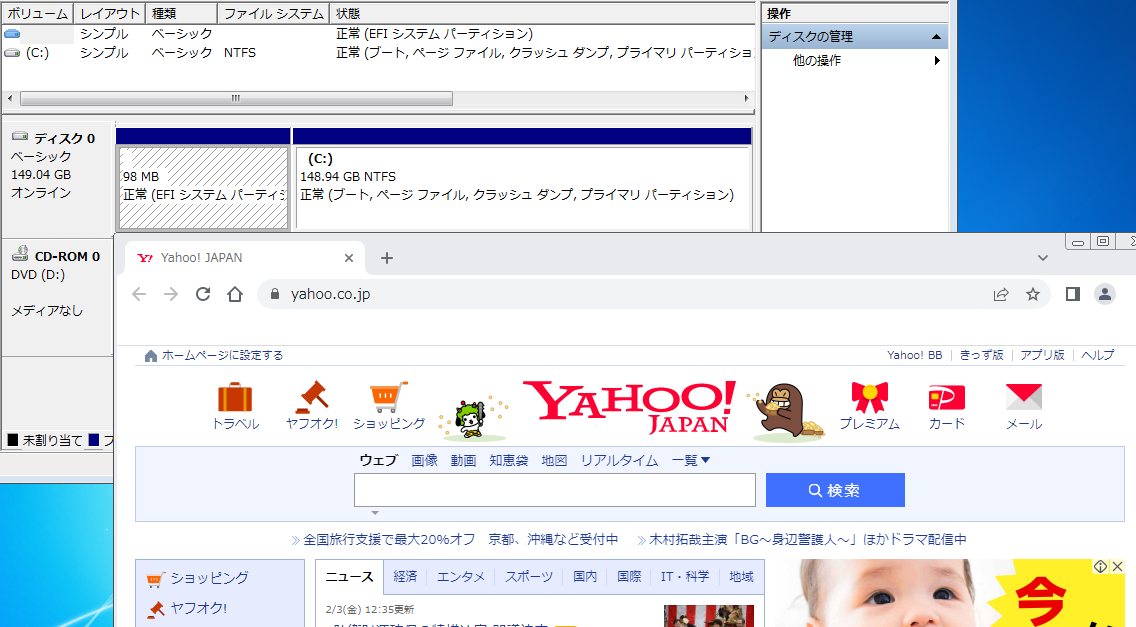Open the アプリ版 link
Image resolution: width=1136 pixels, height=627 pixels.
pos(1043,355)
